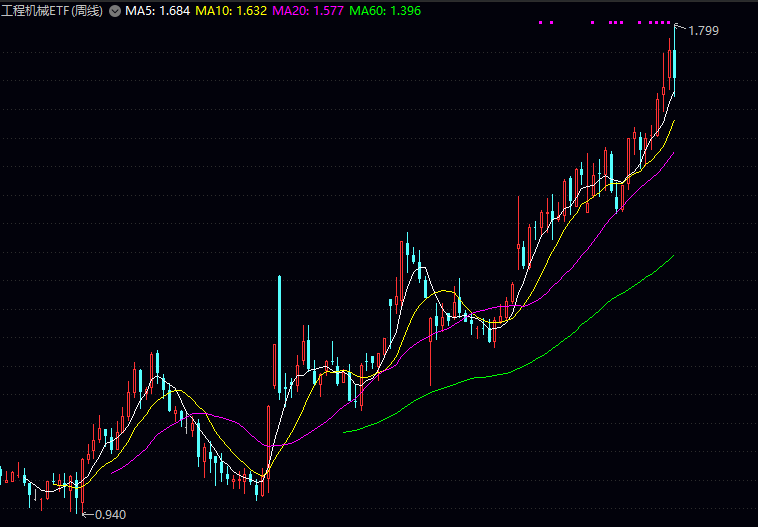Select the yellow MA10 indicator label
Image resolution: width=758 pixels, height=527 pixels.
click(x=229, y=10)
